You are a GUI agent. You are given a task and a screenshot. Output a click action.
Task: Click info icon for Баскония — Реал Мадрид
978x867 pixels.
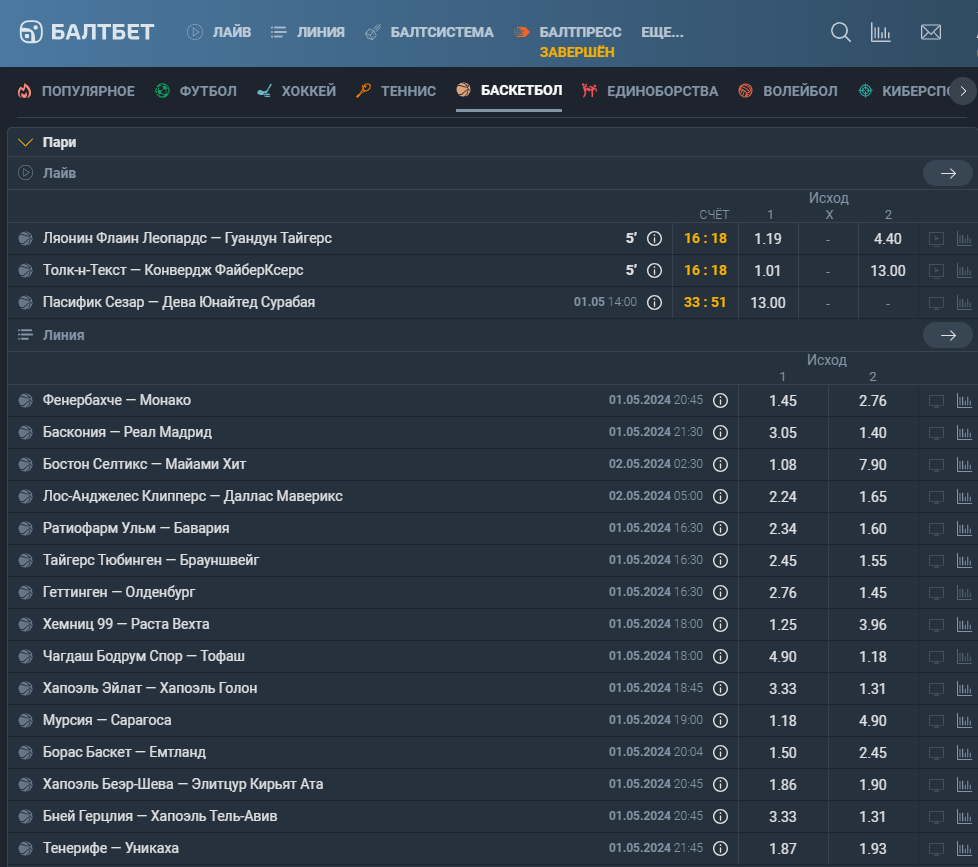pos(720,432)
